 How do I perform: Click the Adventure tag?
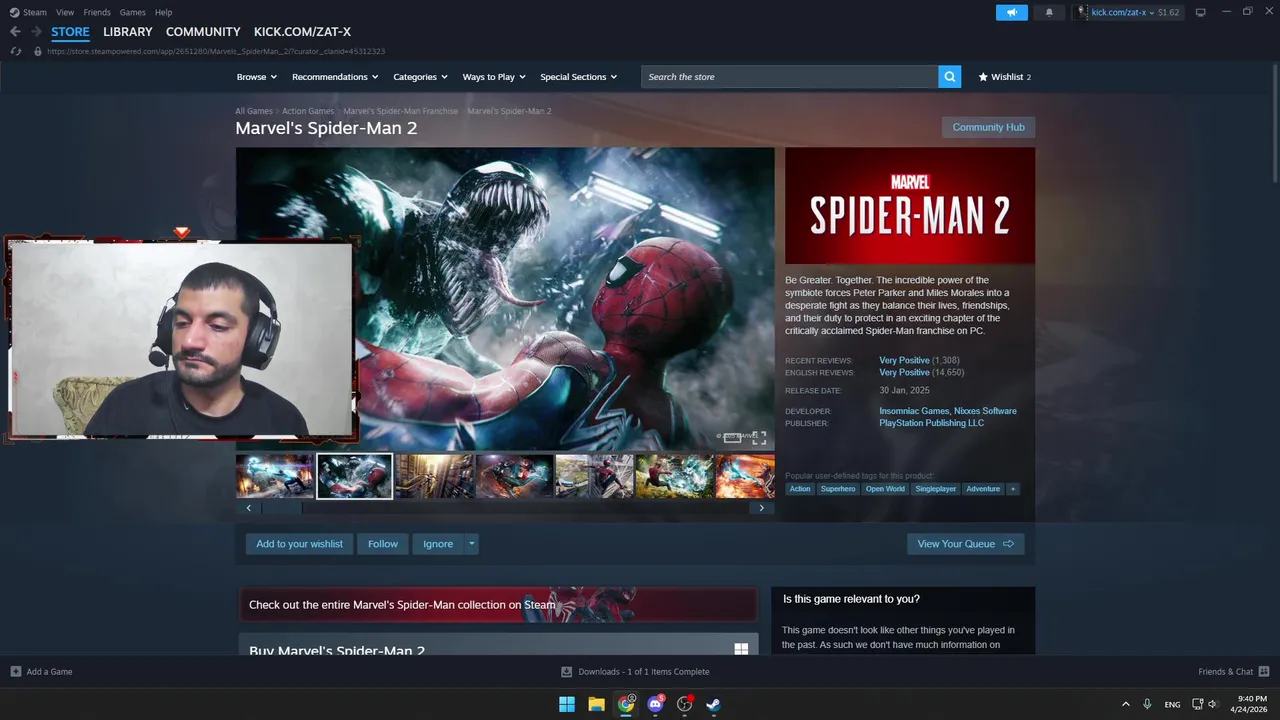click(983, 489)
